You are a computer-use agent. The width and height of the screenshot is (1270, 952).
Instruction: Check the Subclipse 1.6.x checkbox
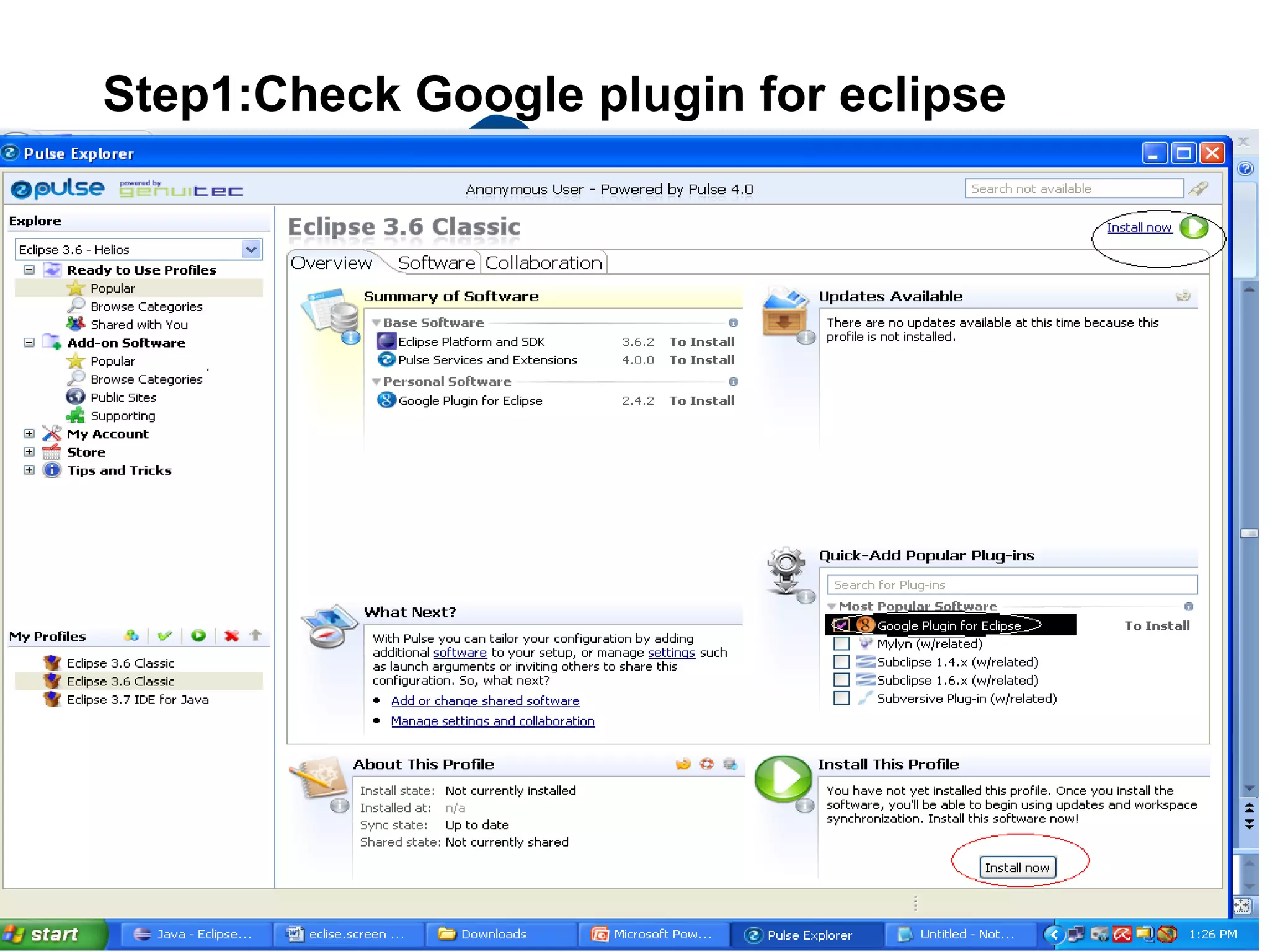(841, 680)
